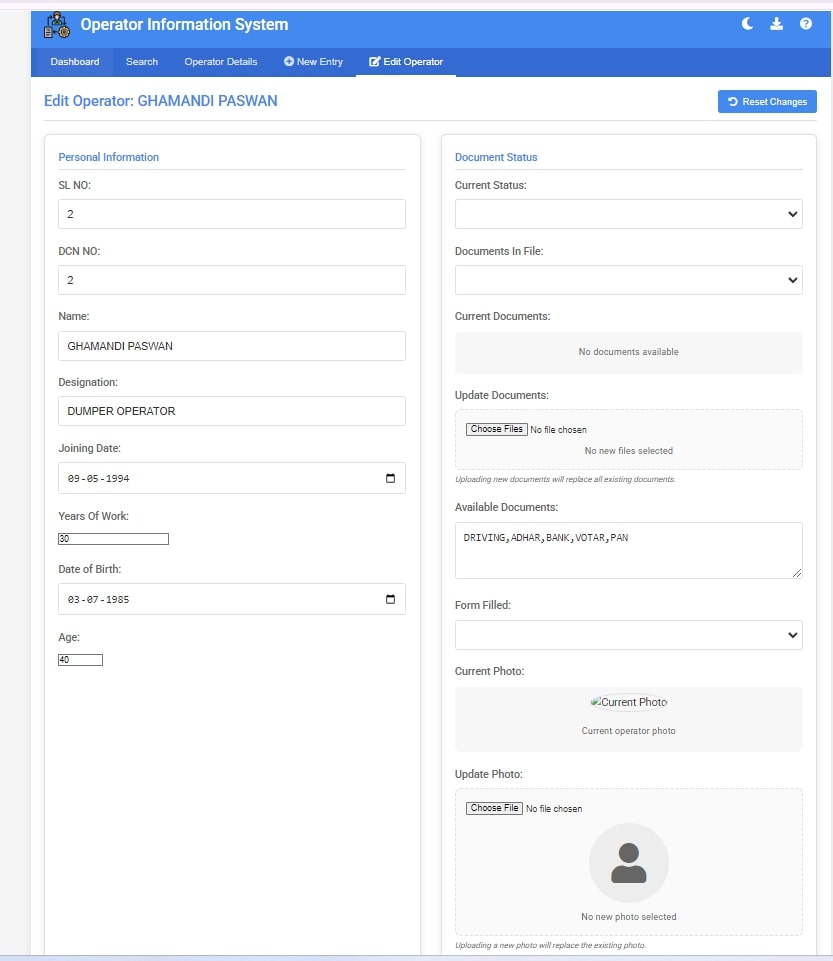This screenshot has height=961, width=833.
Task: Open Date of Birth calendar picker icon
Action: (390, 599)
